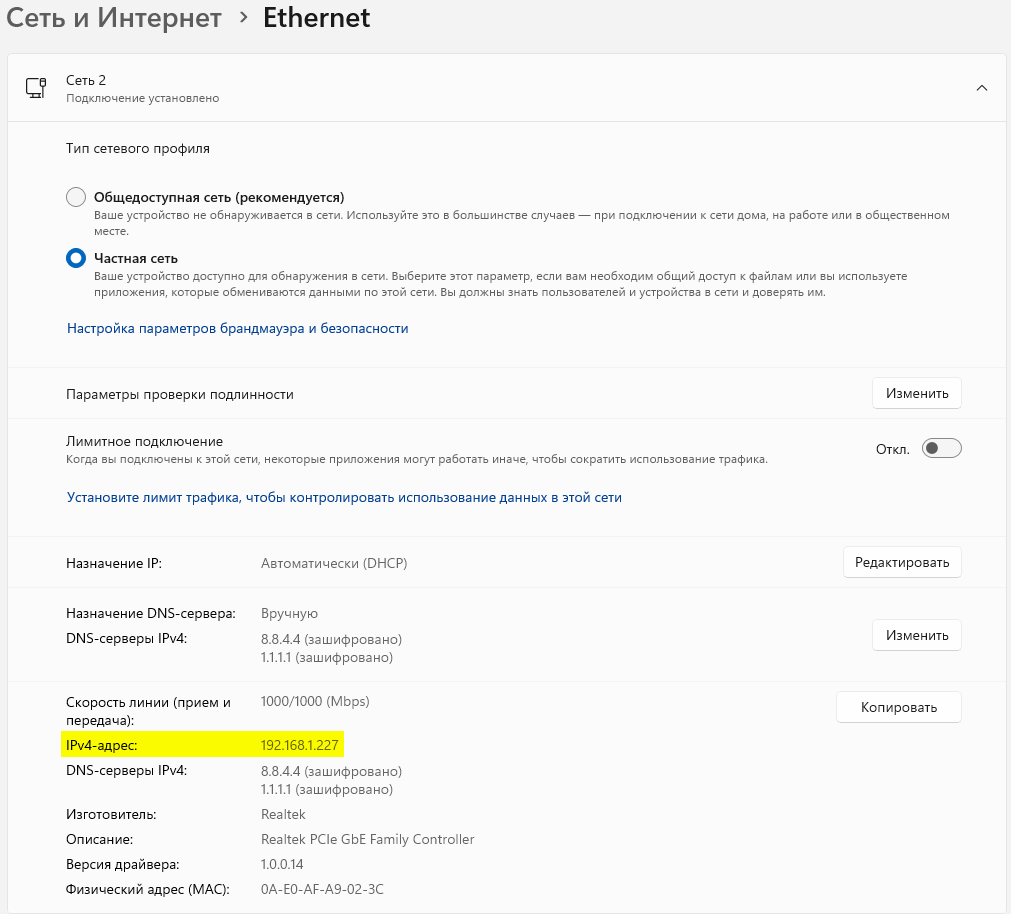Click Редактировать for Назначение IP
Image resolution: width=1011 pixels, height=914 pixels.
coord(902,562)
